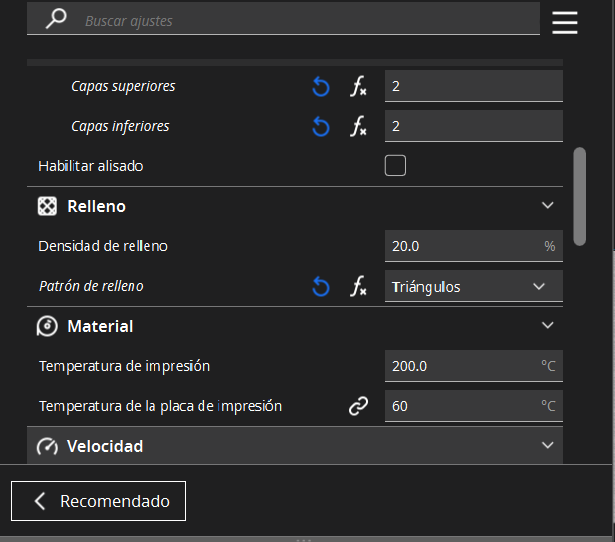This screenshot has width=615, height=542.
Task: Click the formula icon for Capas inferiores
Action: (x=358, y=127)
